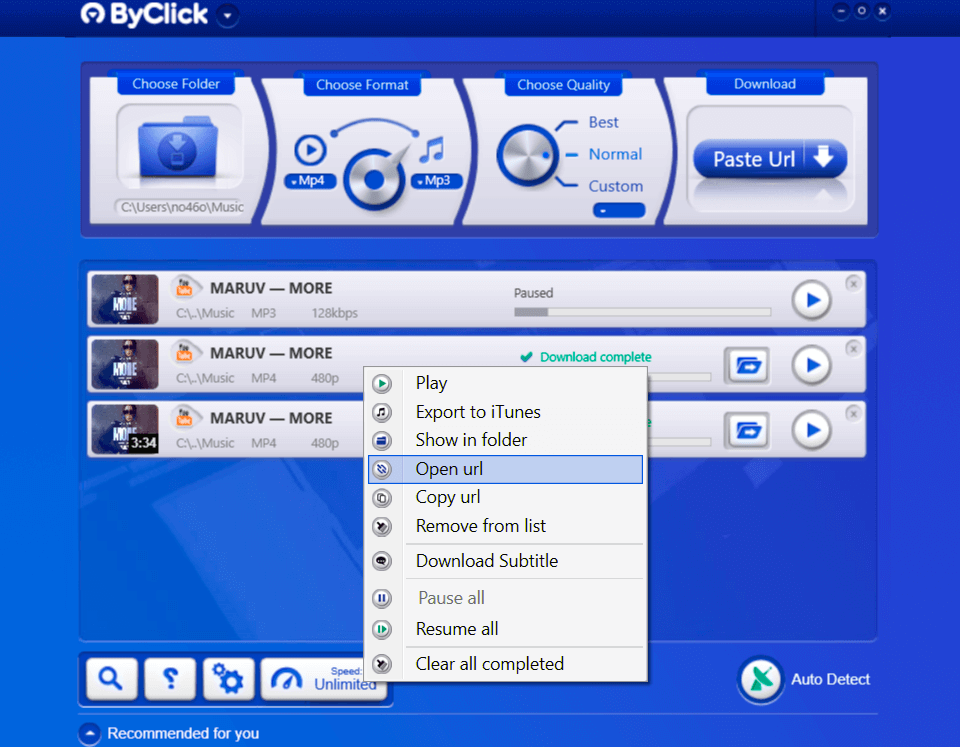The height and width of the screenshot is (747, 960).
Task: Select Copy url in the context menu
Action: (x=447, y=497)
